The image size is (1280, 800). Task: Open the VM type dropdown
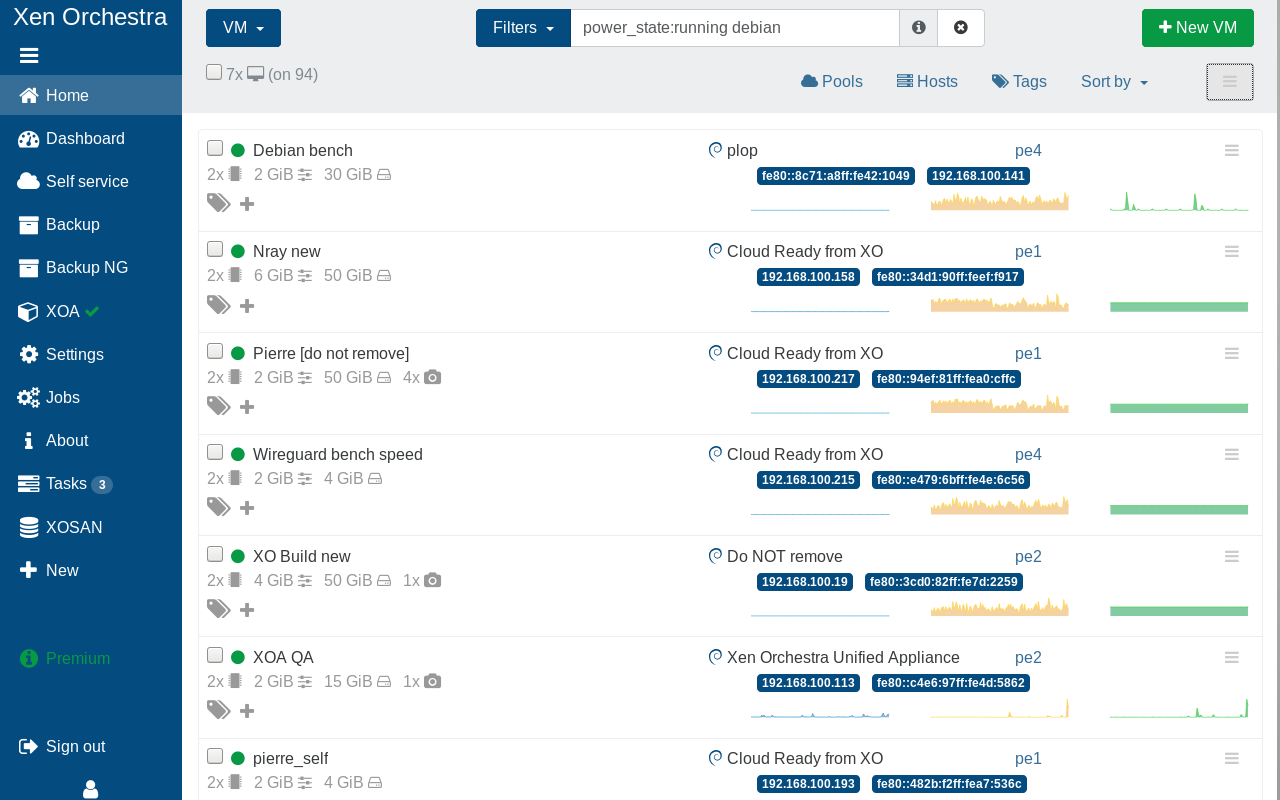[x=242, y=27]
